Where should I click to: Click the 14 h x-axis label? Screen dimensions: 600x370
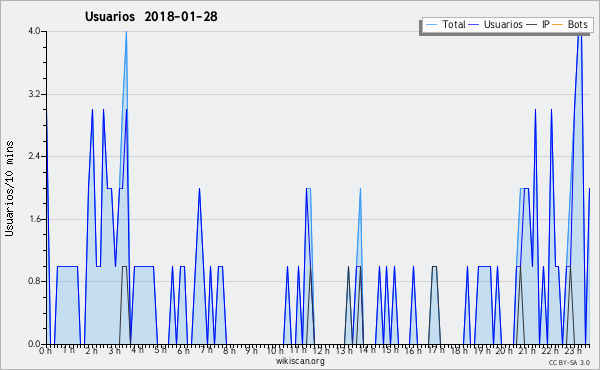pyautogui.click(x=367, y=350)
